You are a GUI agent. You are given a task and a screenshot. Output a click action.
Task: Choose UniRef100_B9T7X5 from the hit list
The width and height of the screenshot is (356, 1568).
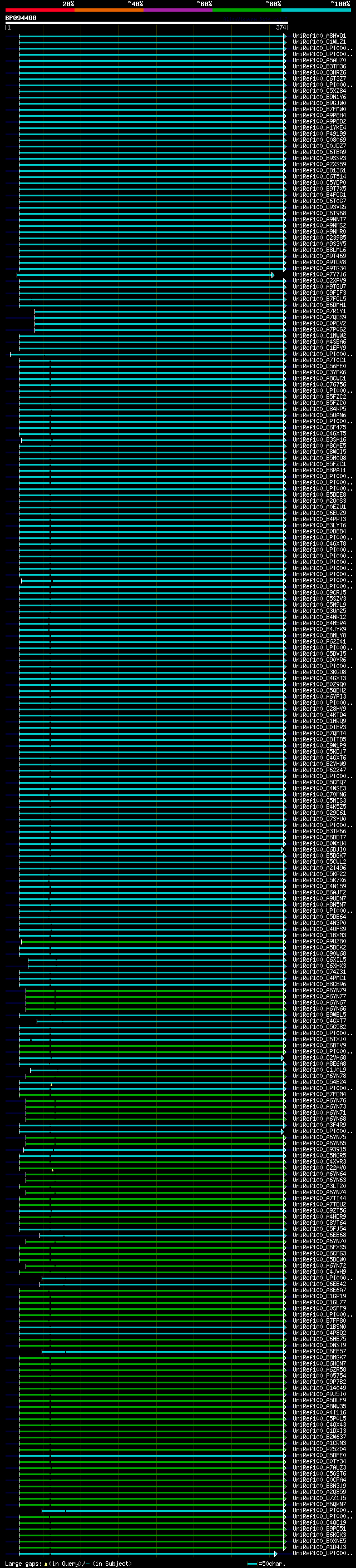tap(319, 189)
